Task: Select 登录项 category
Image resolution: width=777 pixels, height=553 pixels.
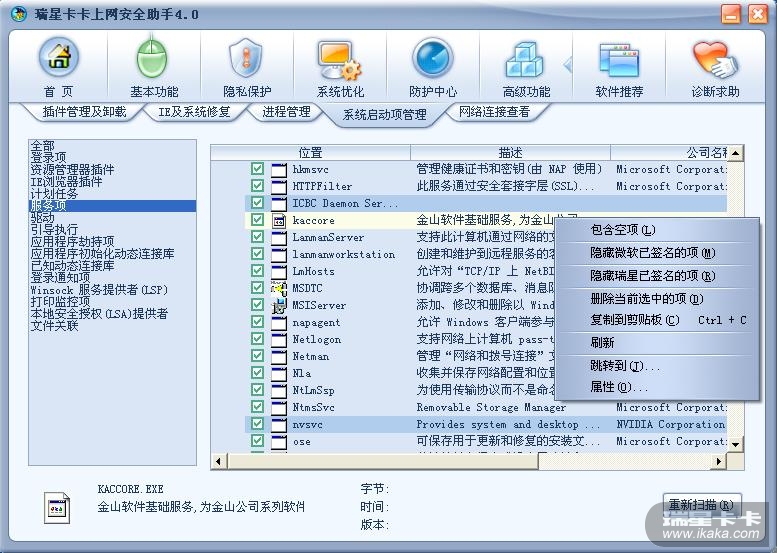Action: [49, 158]
